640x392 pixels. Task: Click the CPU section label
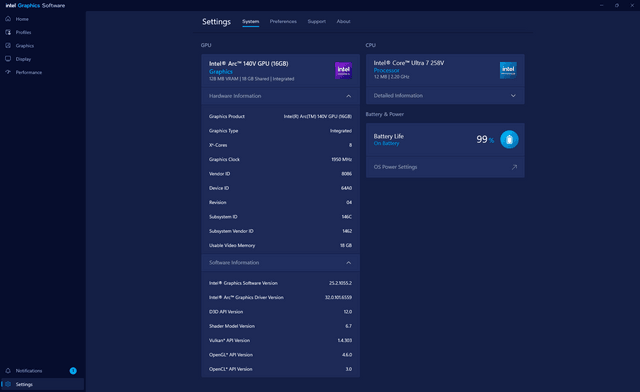[371, 45]
